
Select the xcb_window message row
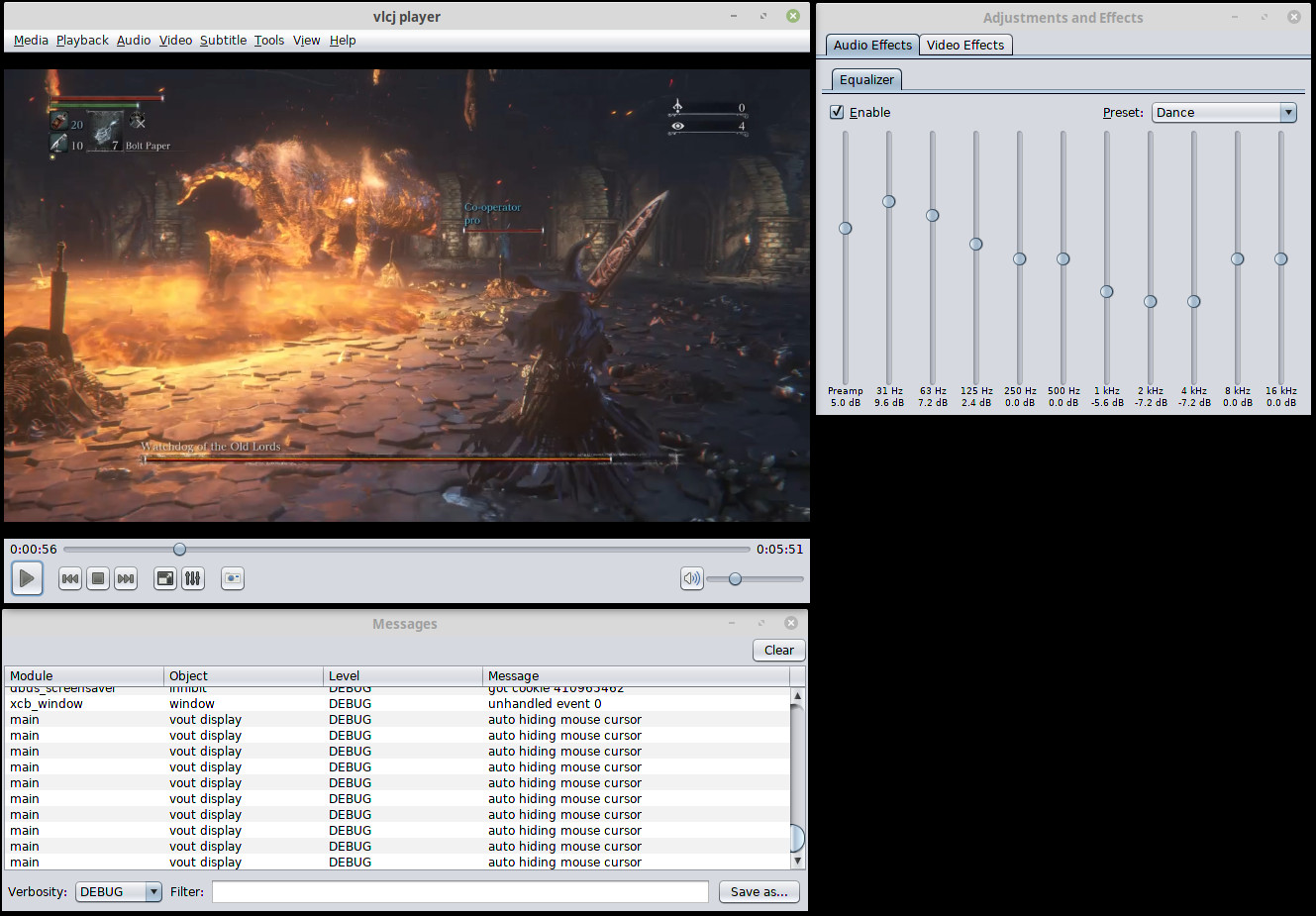(397, 704)
